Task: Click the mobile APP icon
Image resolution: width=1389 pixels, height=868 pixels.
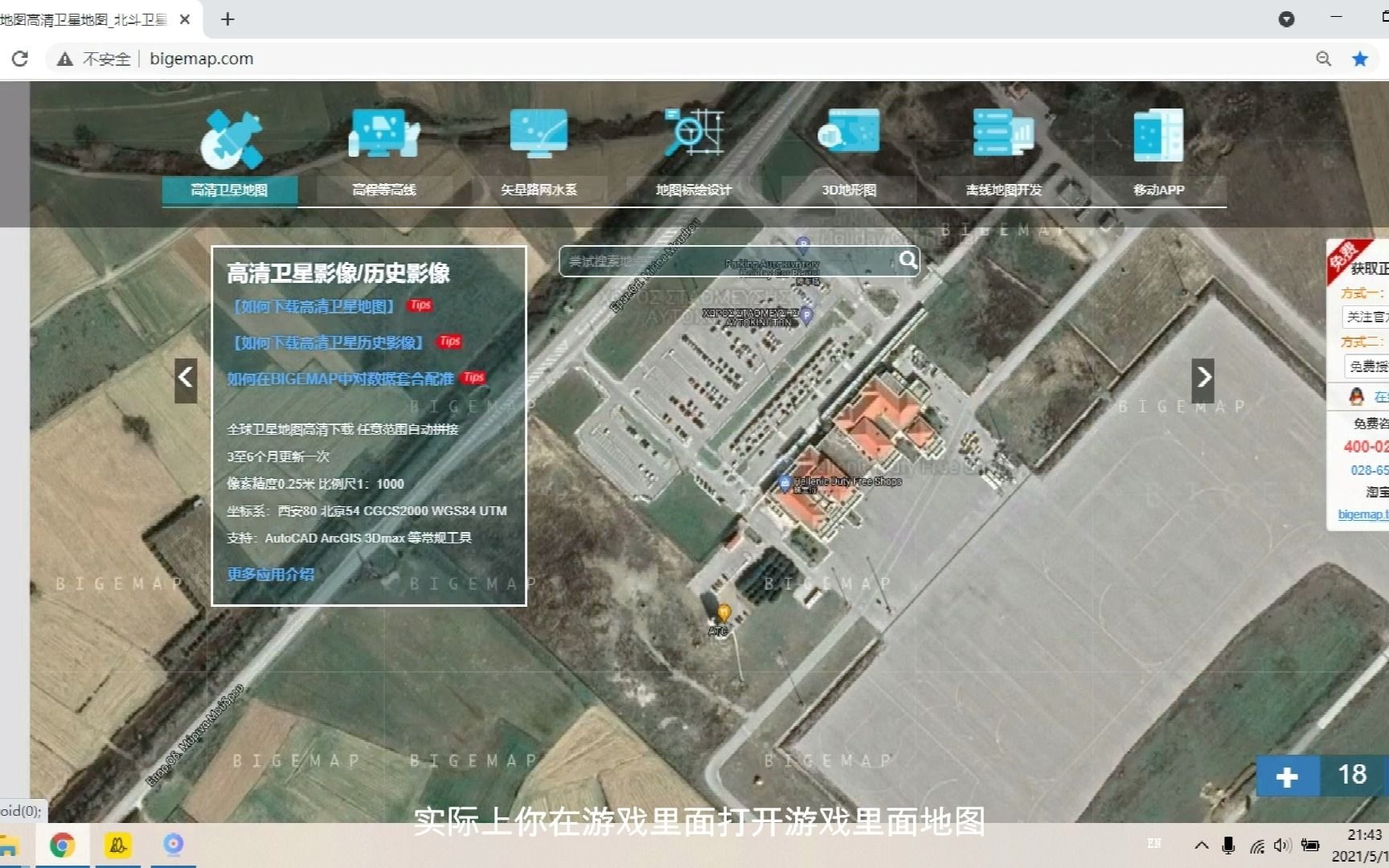Action: 1158,135
